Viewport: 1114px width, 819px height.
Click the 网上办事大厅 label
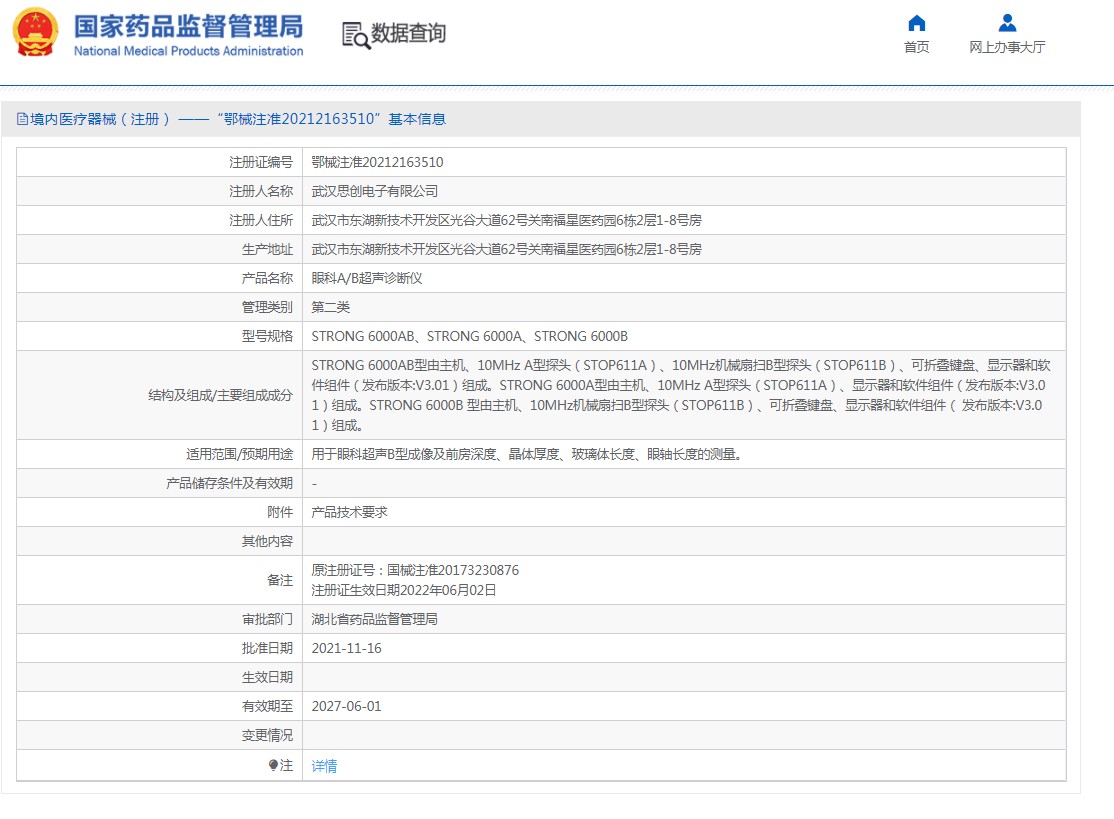click(1007, 47)
